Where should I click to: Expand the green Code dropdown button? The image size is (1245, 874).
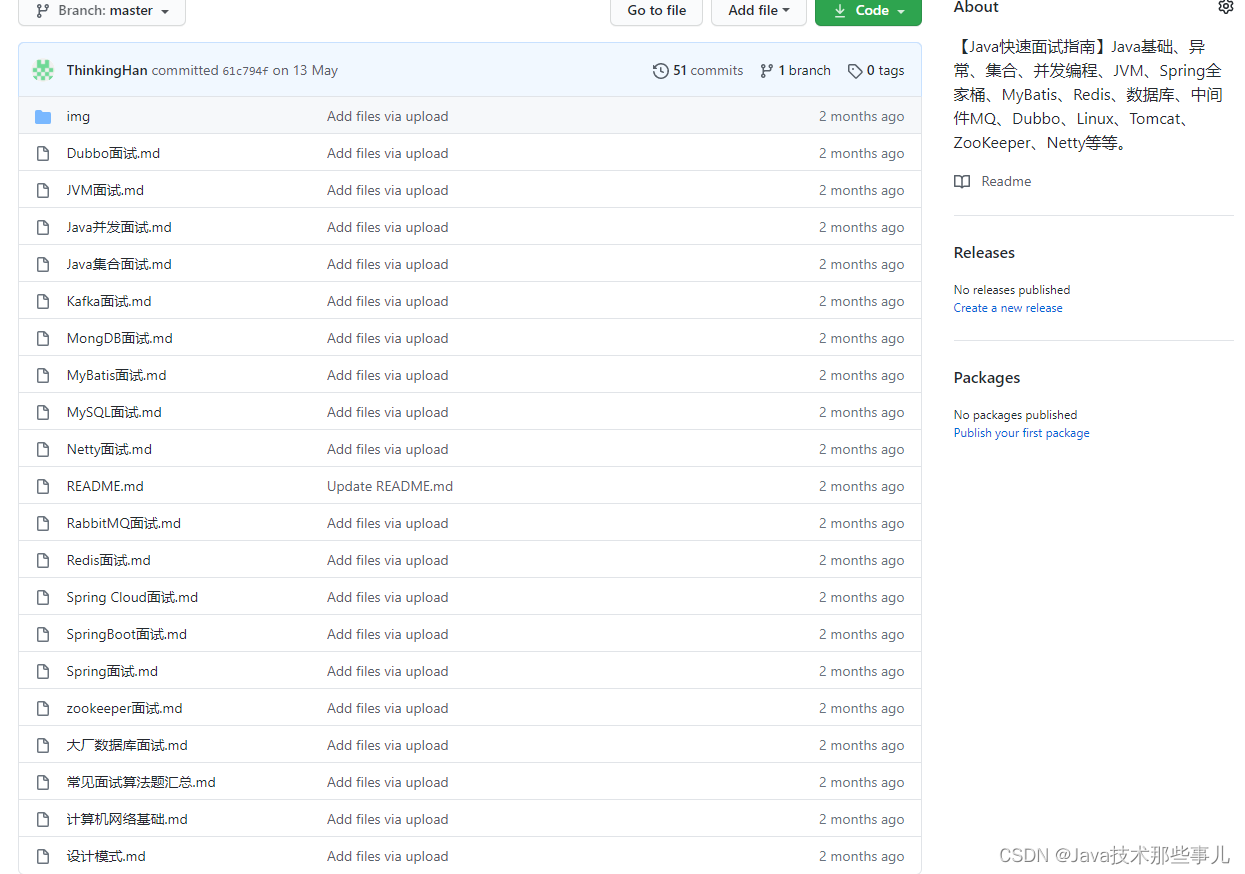click(x=868, y=11)
